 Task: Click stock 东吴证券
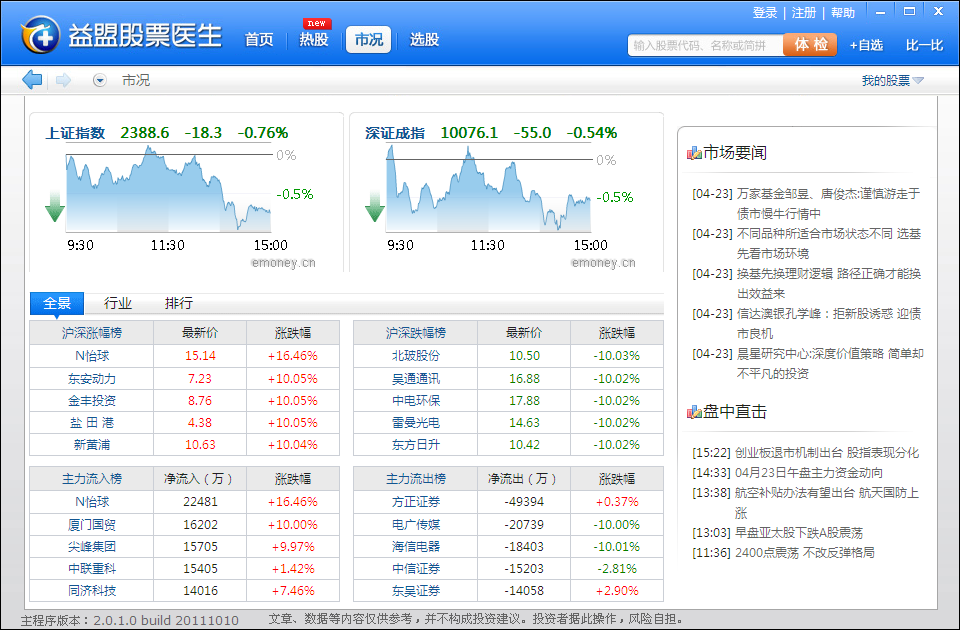[x=416, y=591]
